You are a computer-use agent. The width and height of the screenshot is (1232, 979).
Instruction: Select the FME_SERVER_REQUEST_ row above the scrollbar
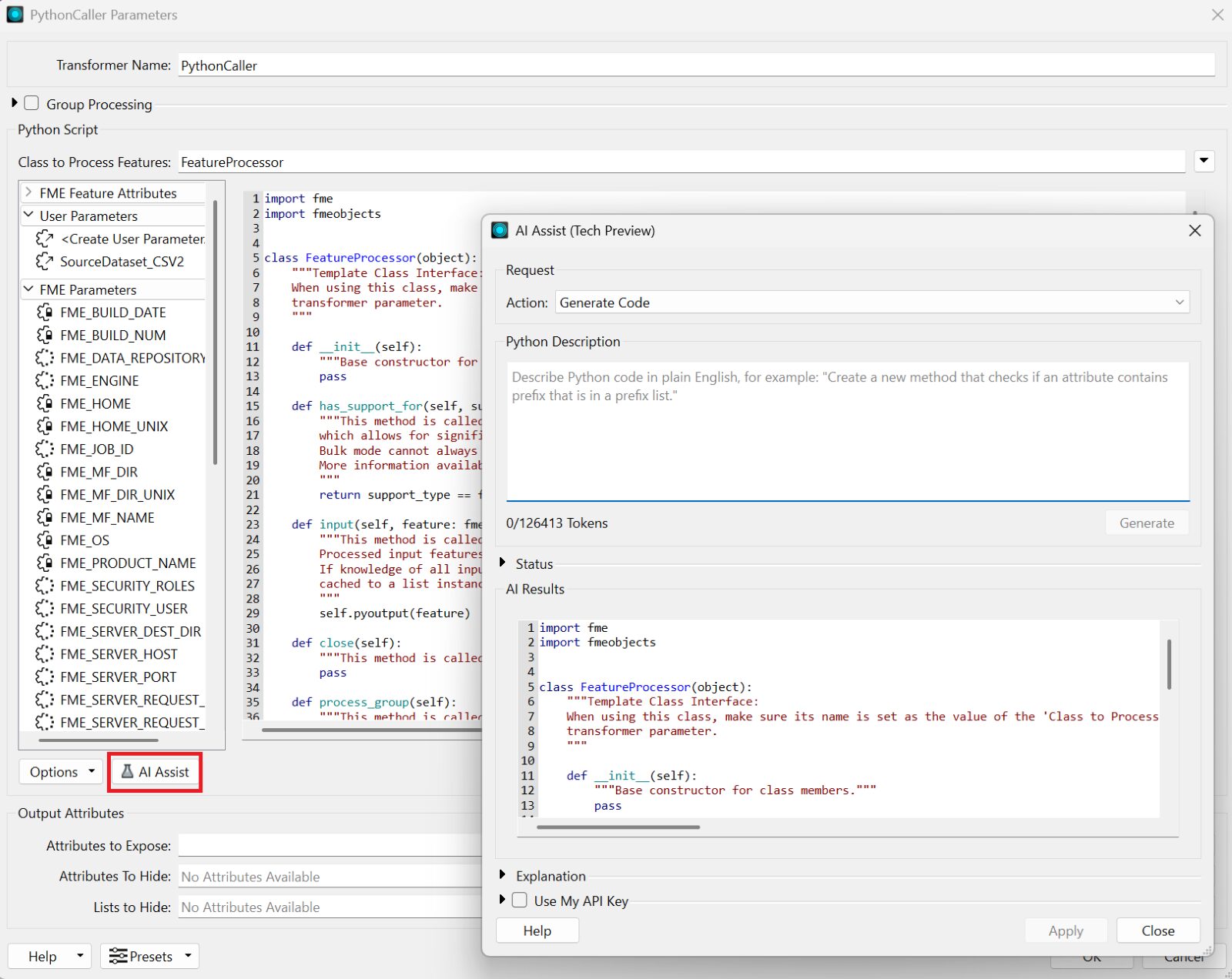[x=120, y=722]
